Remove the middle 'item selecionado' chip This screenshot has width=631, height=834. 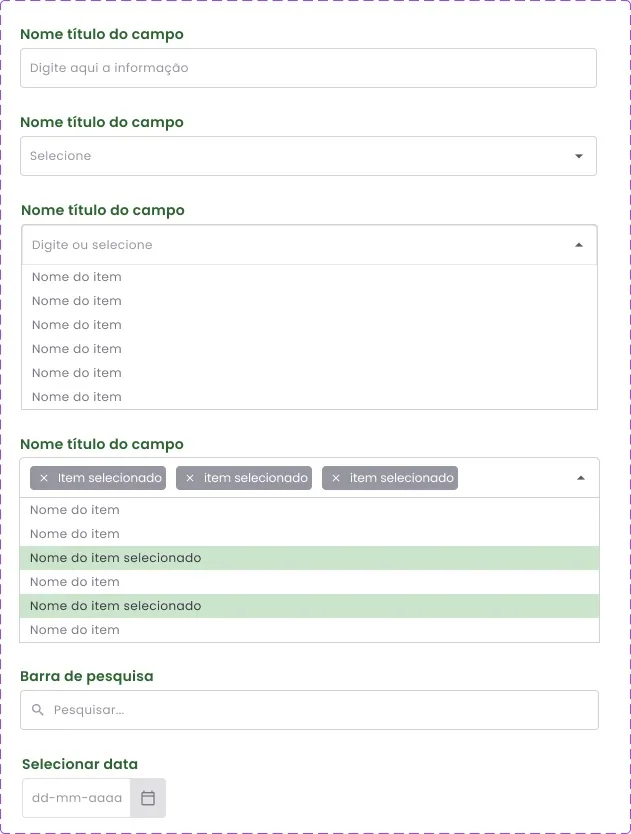coord(190,478)
